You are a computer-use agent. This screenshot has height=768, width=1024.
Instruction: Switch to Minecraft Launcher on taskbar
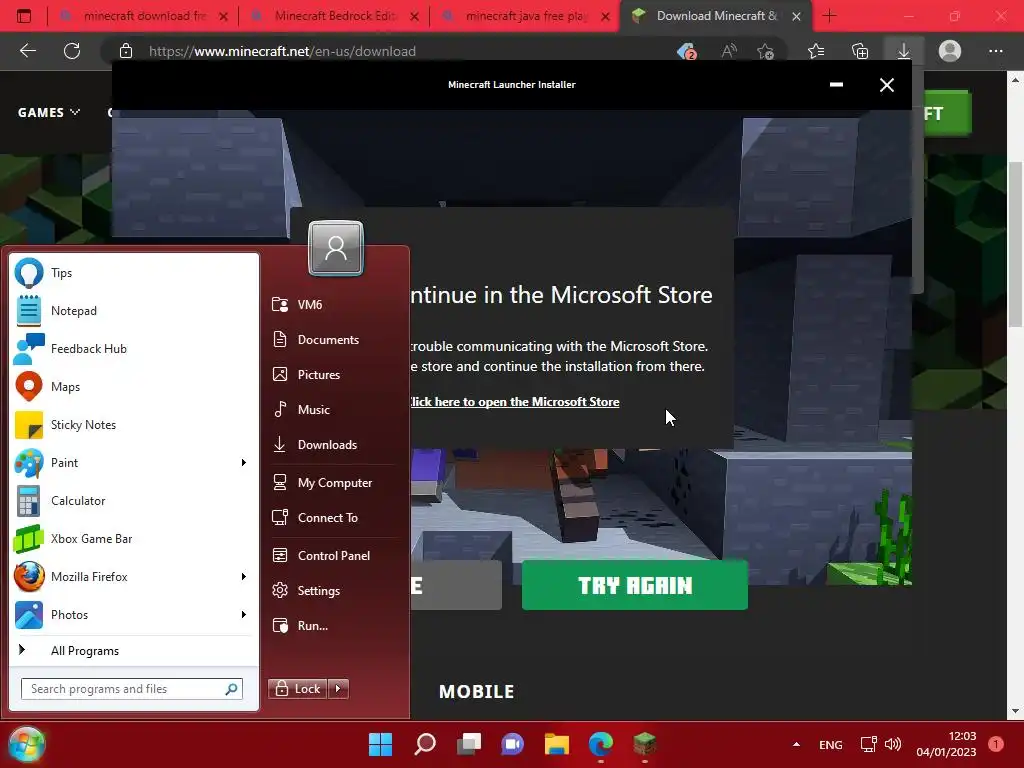645,744
